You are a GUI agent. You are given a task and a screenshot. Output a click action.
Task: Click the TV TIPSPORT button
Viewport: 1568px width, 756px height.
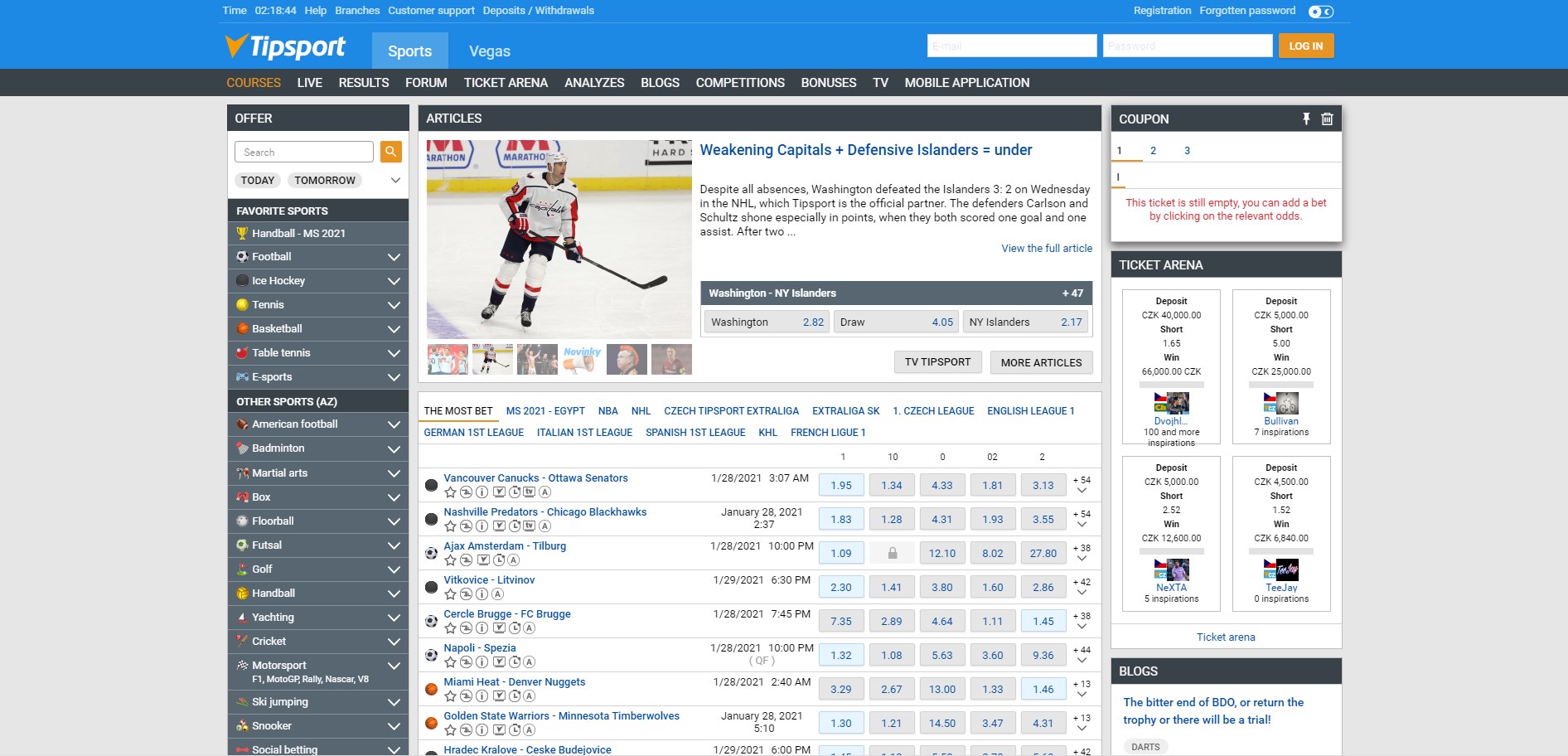[x=937, y=362]
